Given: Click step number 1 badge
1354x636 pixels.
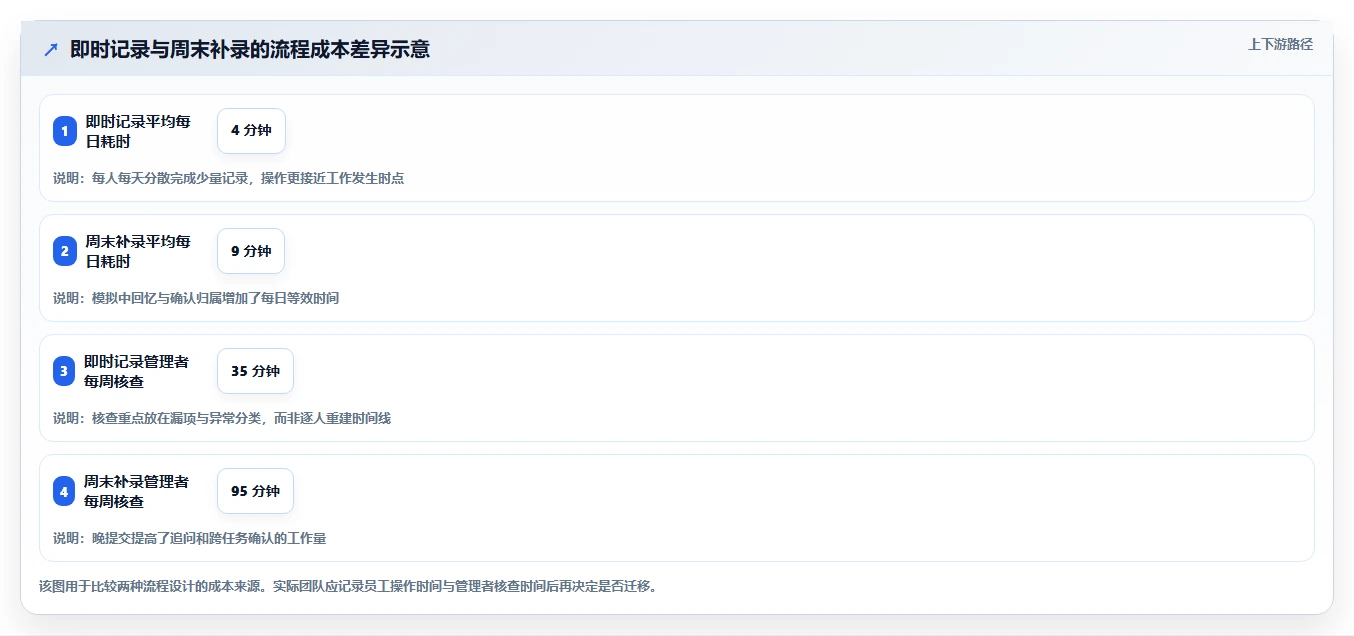Looking at the screenshot, I should click(x=65, y=131).
